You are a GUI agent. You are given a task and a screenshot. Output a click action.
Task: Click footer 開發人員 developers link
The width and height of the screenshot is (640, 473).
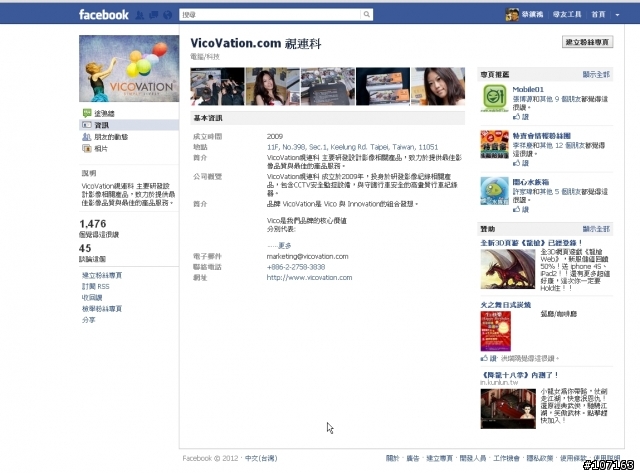(x=473, y=458)
